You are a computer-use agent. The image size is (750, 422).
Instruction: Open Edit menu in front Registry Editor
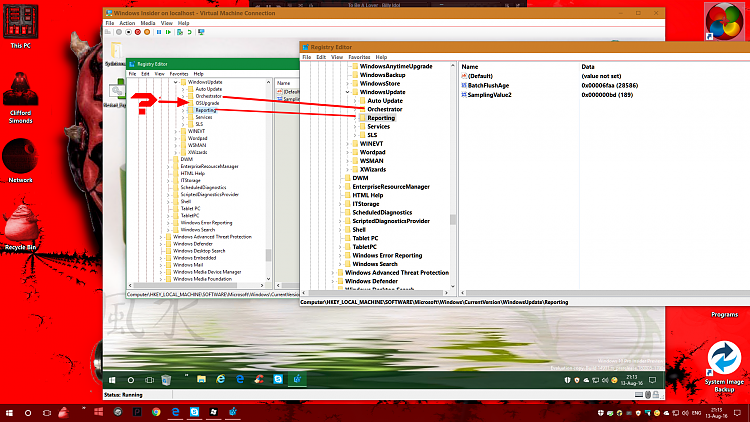click(x=321, y=57)
